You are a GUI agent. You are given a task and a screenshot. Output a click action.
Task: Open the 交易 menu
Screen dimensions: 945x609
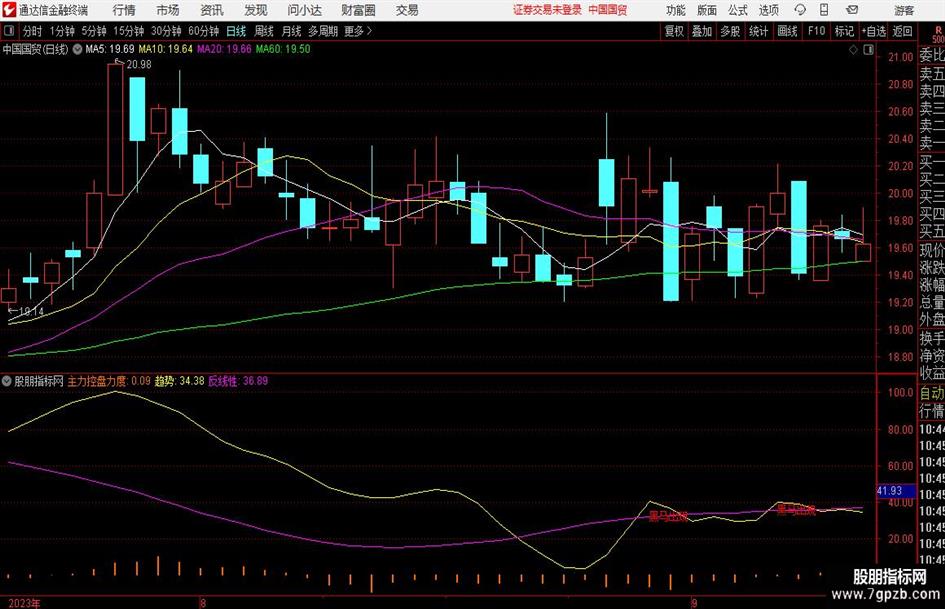point(407,10)
